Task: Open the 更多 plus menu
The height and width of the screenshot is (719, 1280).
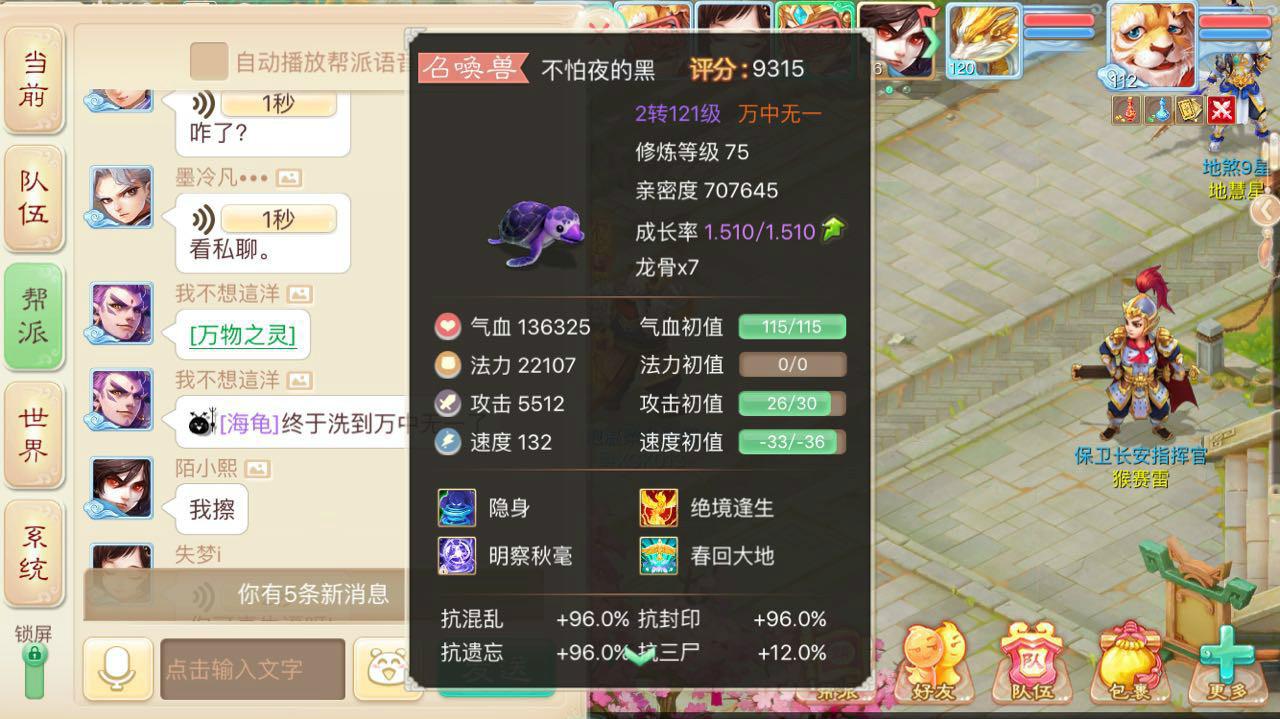Action: (x=1227, y=662)
